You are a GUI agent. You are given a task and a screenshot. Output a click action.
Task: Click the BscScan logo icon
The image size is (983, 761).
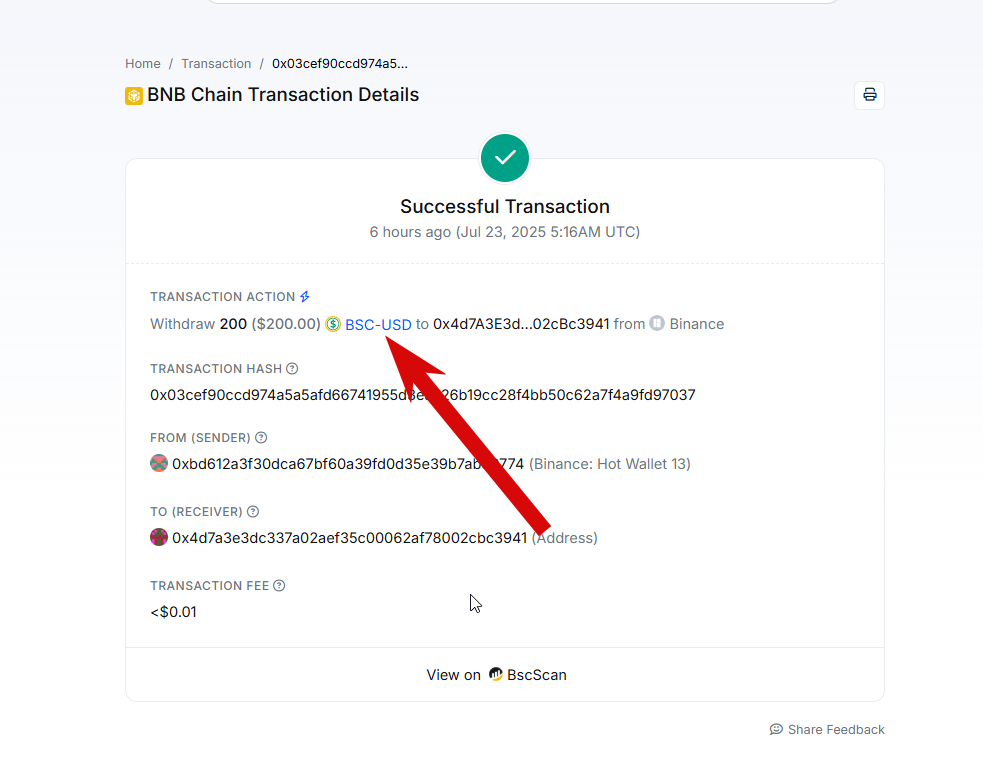tap(496, 674)
